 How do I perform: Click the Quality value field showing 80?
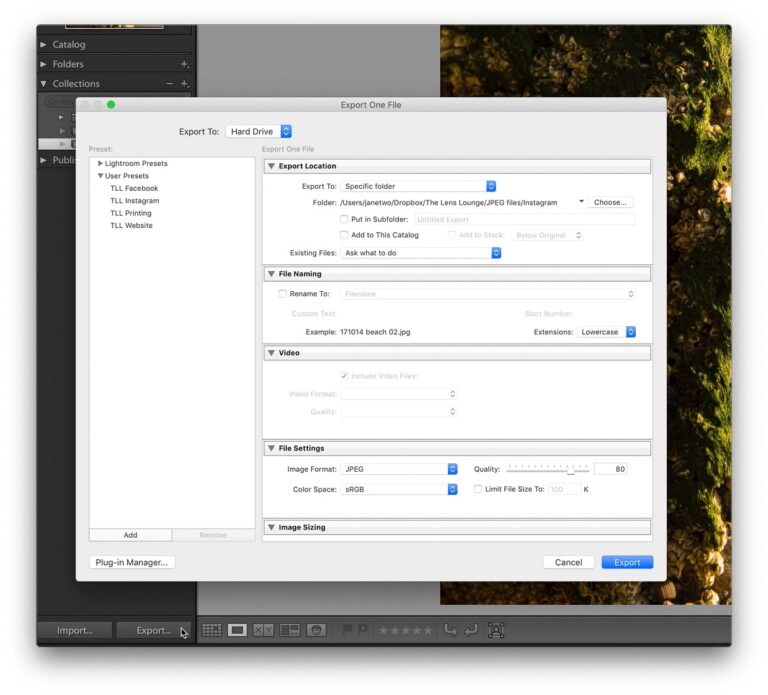tap(610, 469)
